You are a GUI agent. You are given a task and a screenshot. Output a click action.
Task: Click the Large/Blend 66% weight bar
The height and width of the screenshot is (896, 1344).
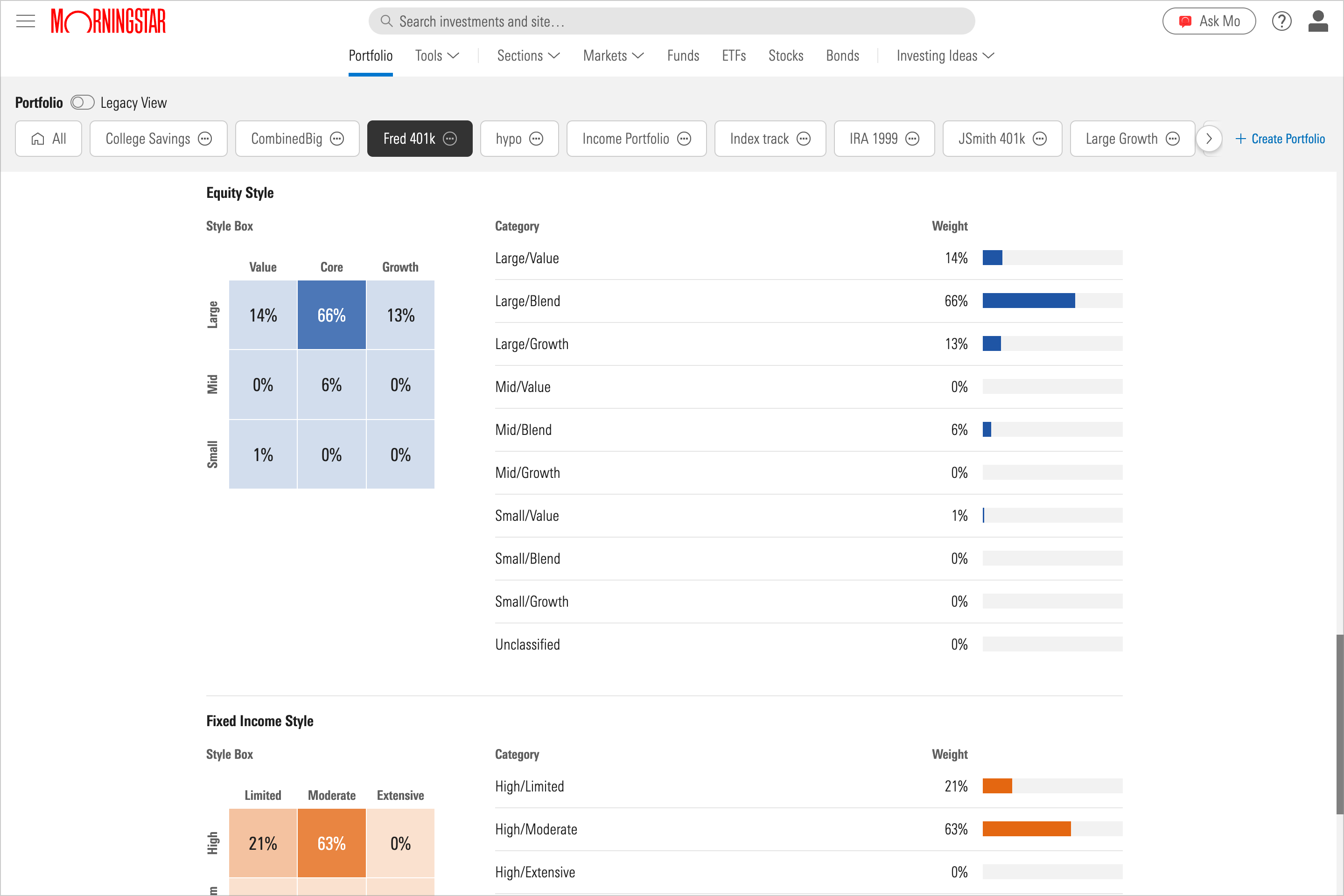pyautogui.click(x=1053, y=301)
